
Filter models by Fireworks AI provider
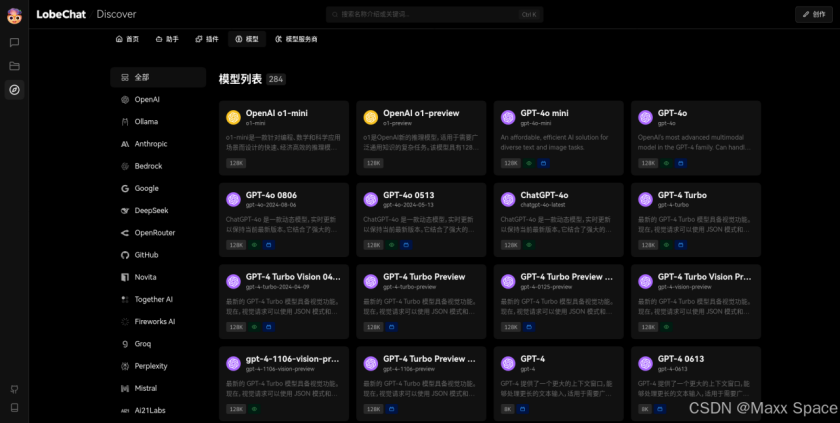click(158, 322)
